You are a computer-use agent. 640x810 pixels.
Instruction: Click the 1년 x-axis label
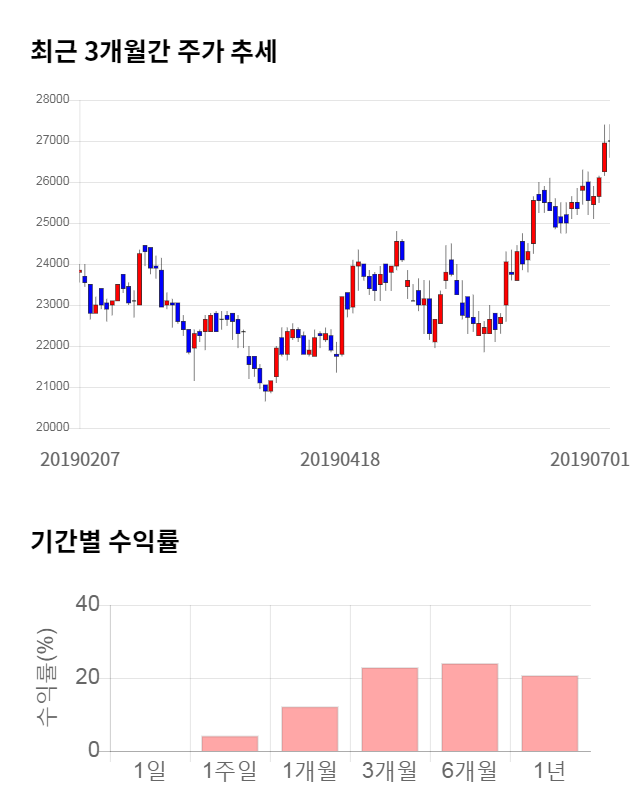(x=550, y=771)
